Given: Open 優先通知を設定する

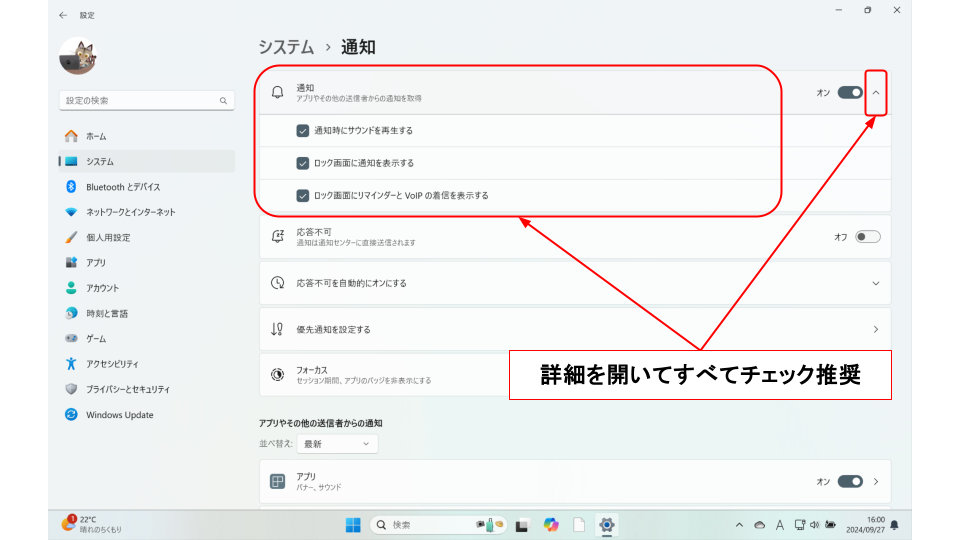Looking at the screenshot, I should pyautogui.click(x=574, y=329).
